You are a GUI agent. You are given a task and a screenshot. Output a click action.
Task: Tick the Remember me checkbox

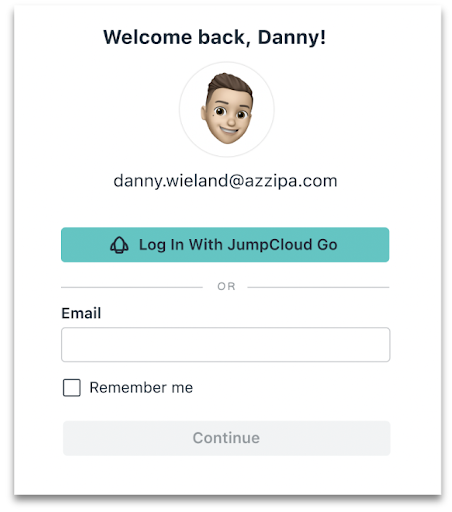[72, 388]
